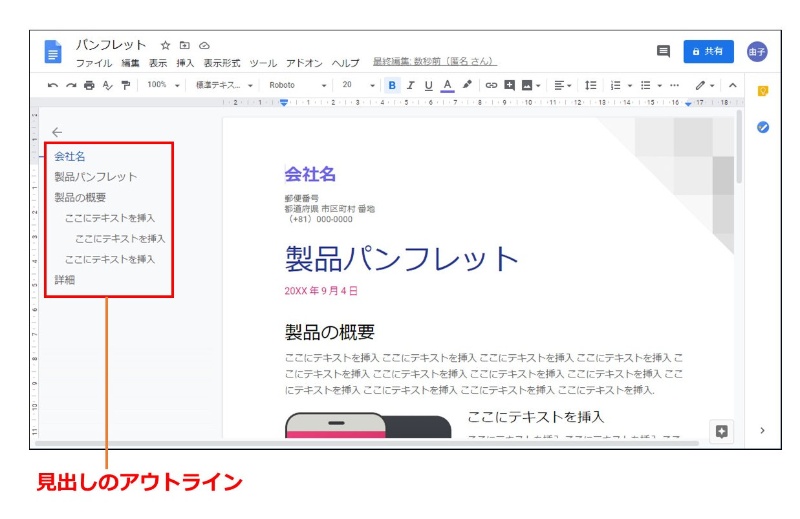Open the 挿入 menu
The image size is (800, 519).
point(185,63)
